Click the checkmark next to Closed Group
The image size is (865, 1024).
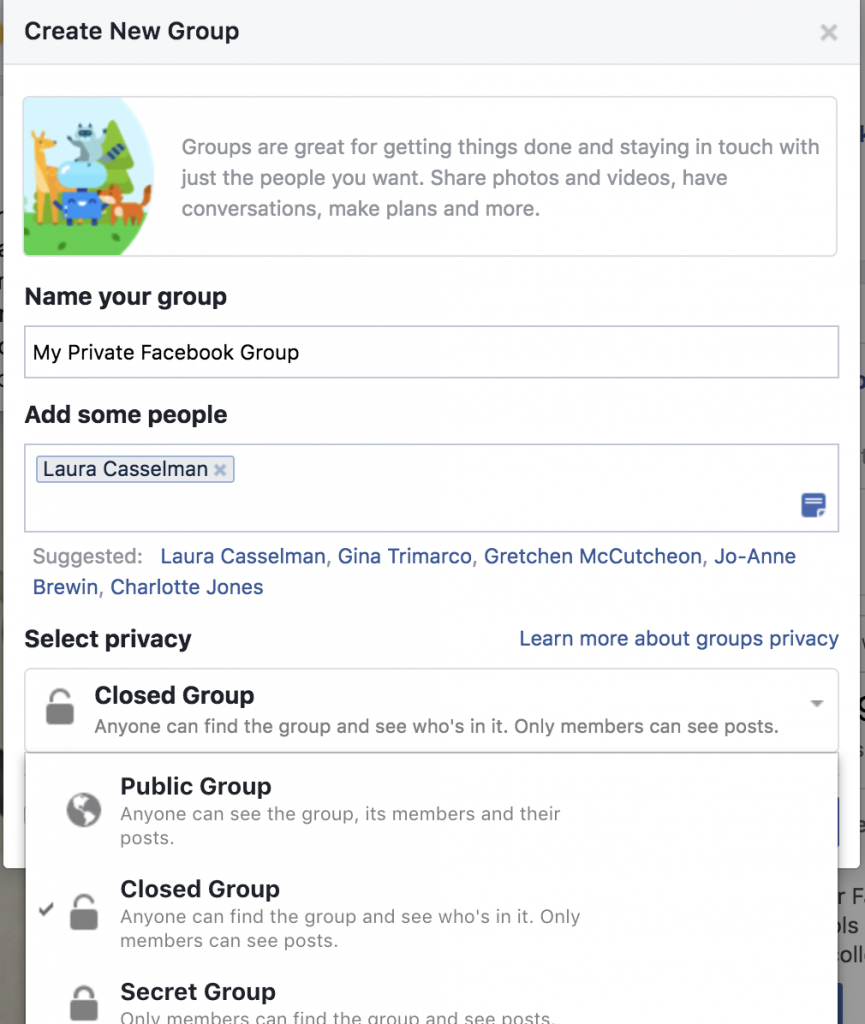point(45,911)
